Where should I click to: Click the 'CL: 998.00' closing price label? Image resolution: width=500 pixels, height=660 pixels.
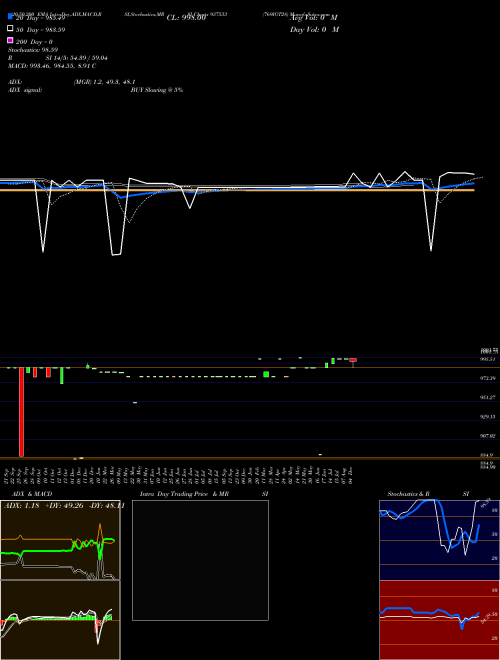click(x=186, y=18)
